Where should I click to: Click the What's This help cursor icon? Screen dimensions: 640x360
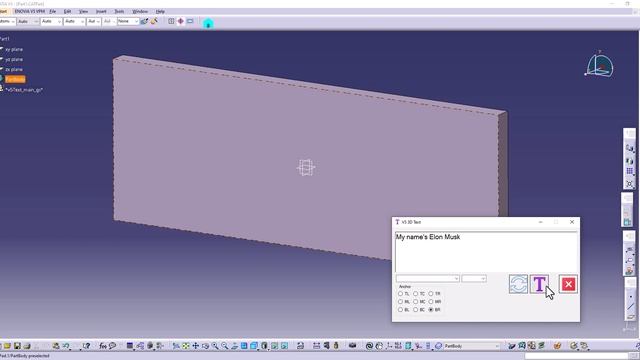coord(87,346)
